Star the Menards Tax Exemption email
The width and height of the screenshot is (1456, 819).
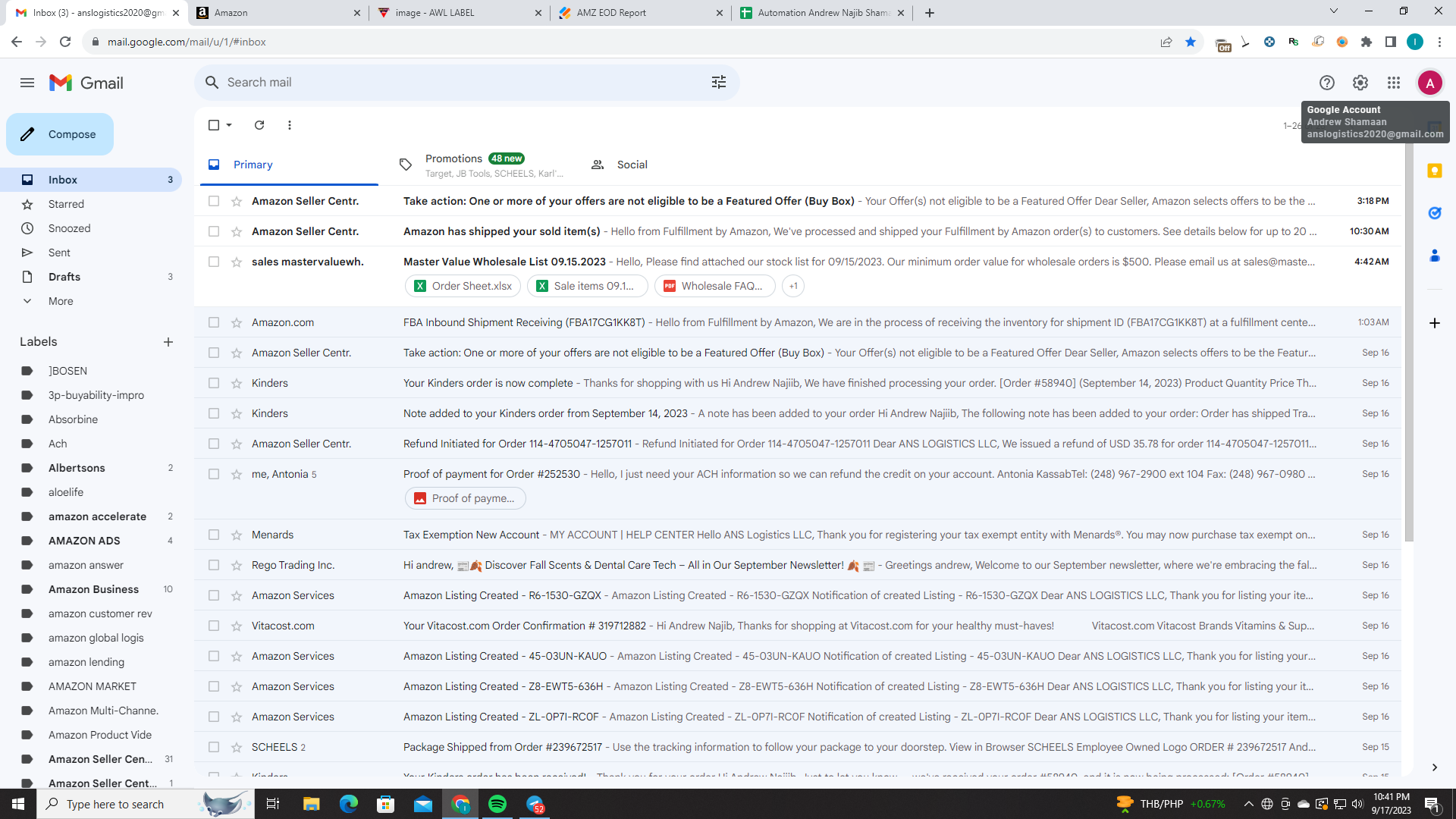tap(237, 535)
